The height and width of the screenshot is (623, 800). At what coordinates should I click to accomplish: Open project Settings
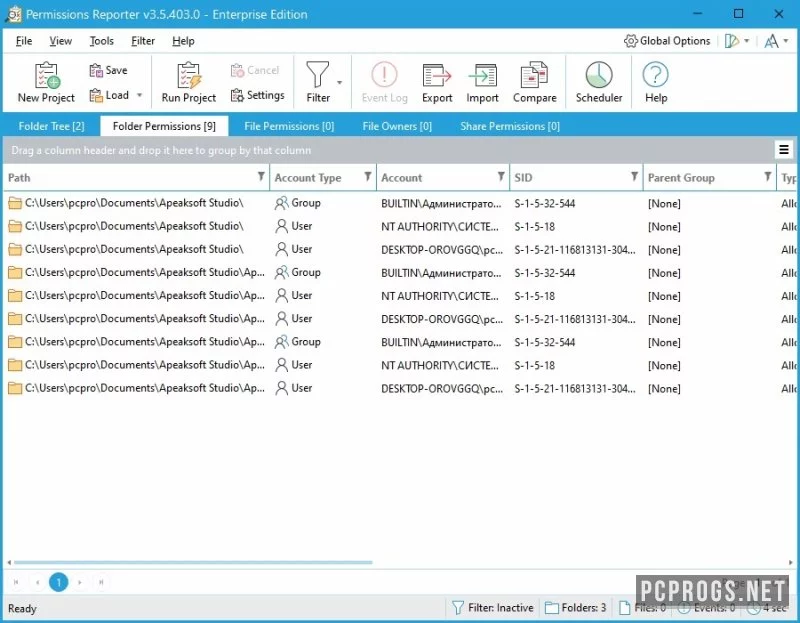tap(258, 95)
